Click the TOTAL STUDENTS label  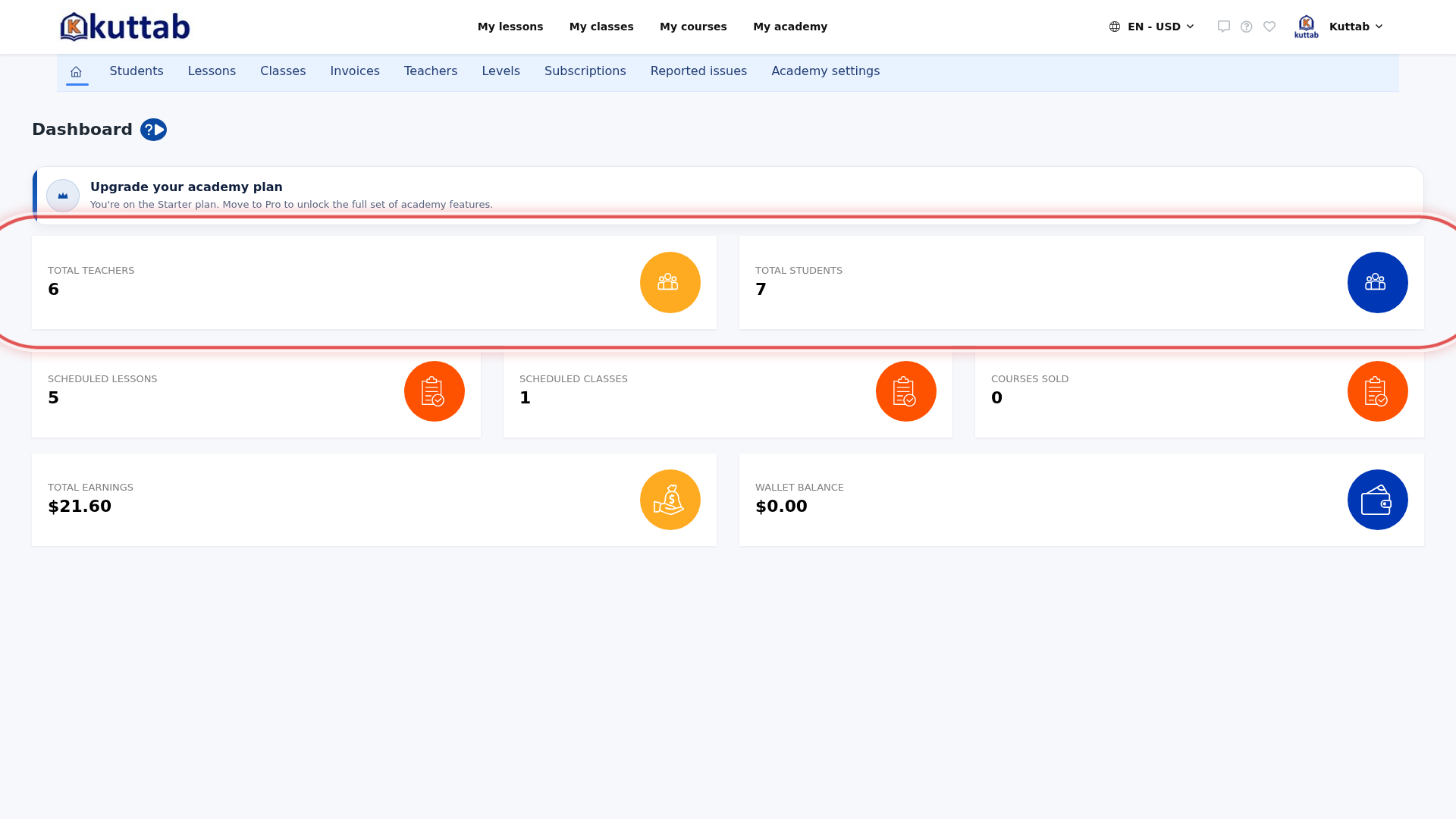pyautogui.click(x=799, y=271)
